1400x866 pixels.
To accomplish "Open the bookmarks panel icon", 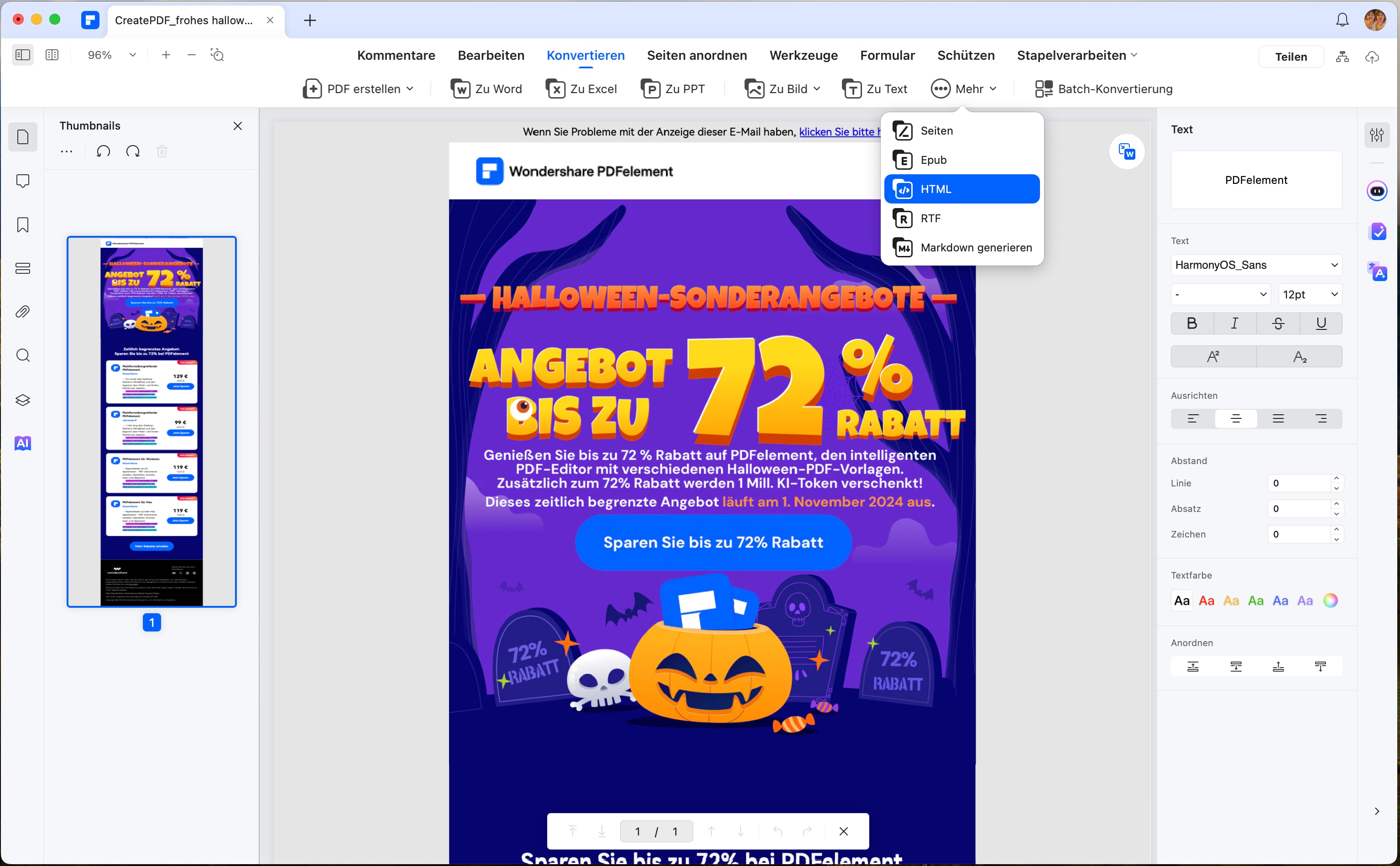I will [x=23, y=224].
